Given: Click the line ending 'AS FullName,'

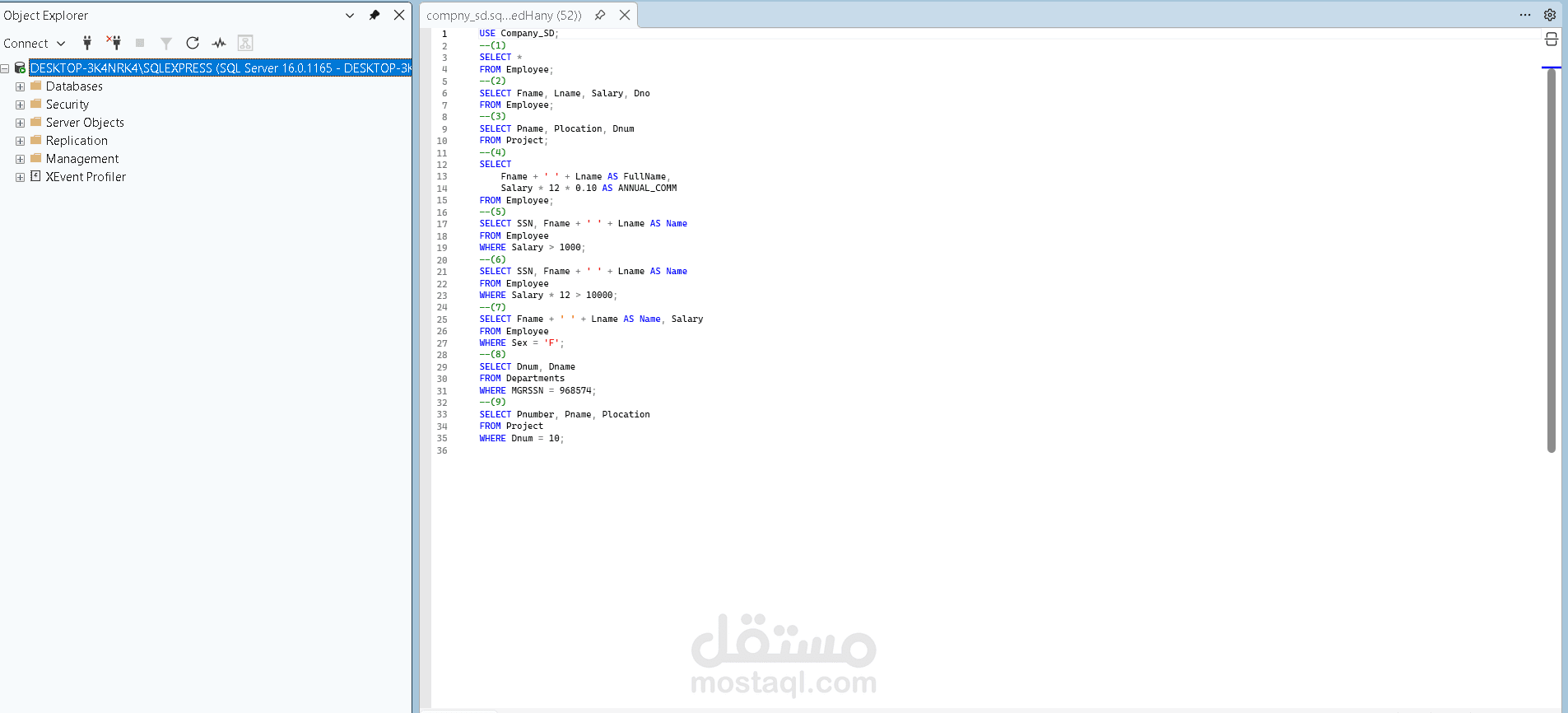Looking at the screenshot, I should pyautogui.click(x=585, y=176).
